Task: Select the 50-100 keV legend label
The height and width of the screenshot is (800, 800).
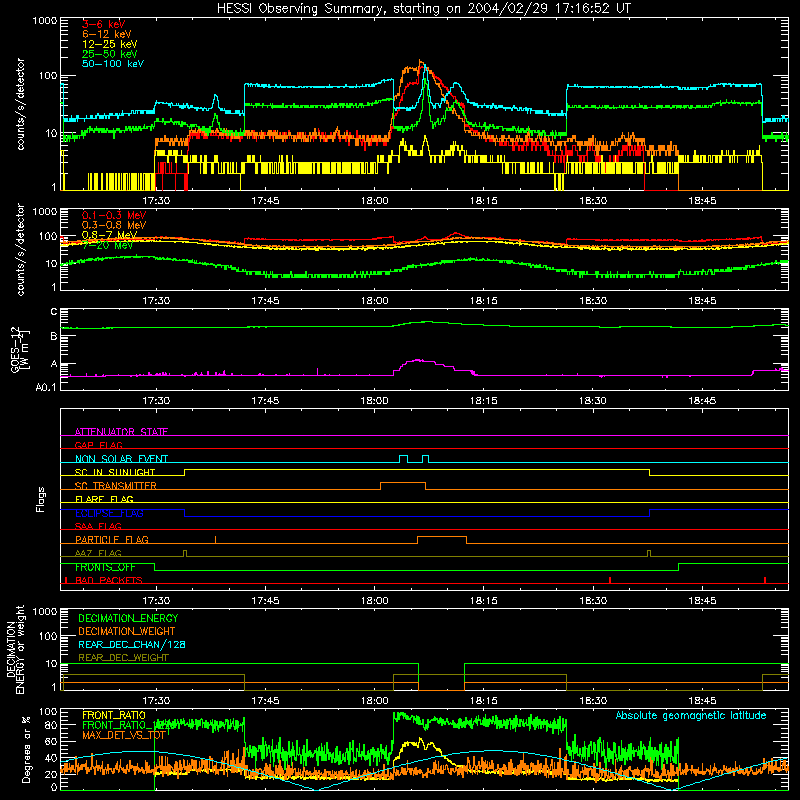Action: point(113,63)
